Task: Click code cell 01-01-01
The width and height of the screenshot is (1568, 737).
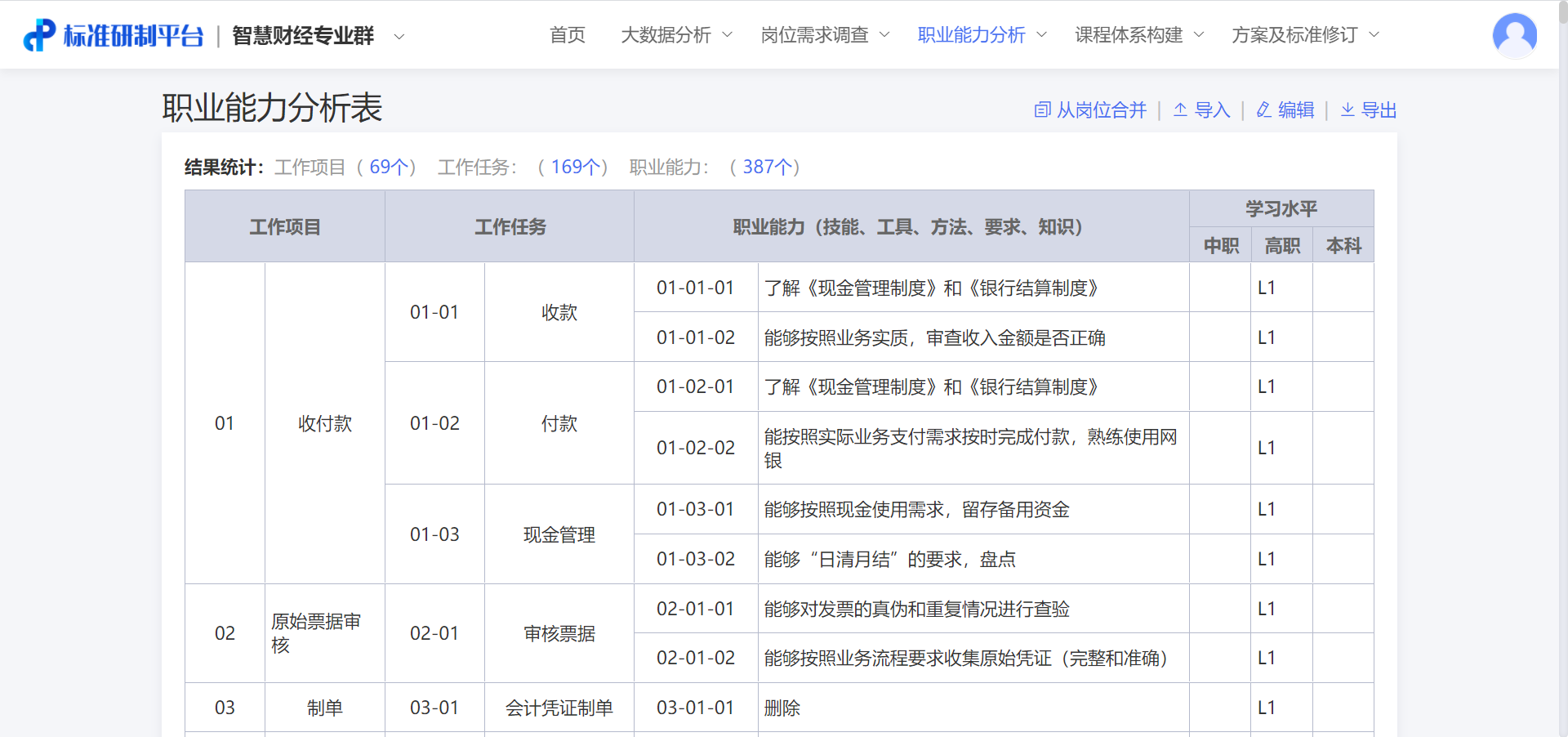Action: point(696,288)
